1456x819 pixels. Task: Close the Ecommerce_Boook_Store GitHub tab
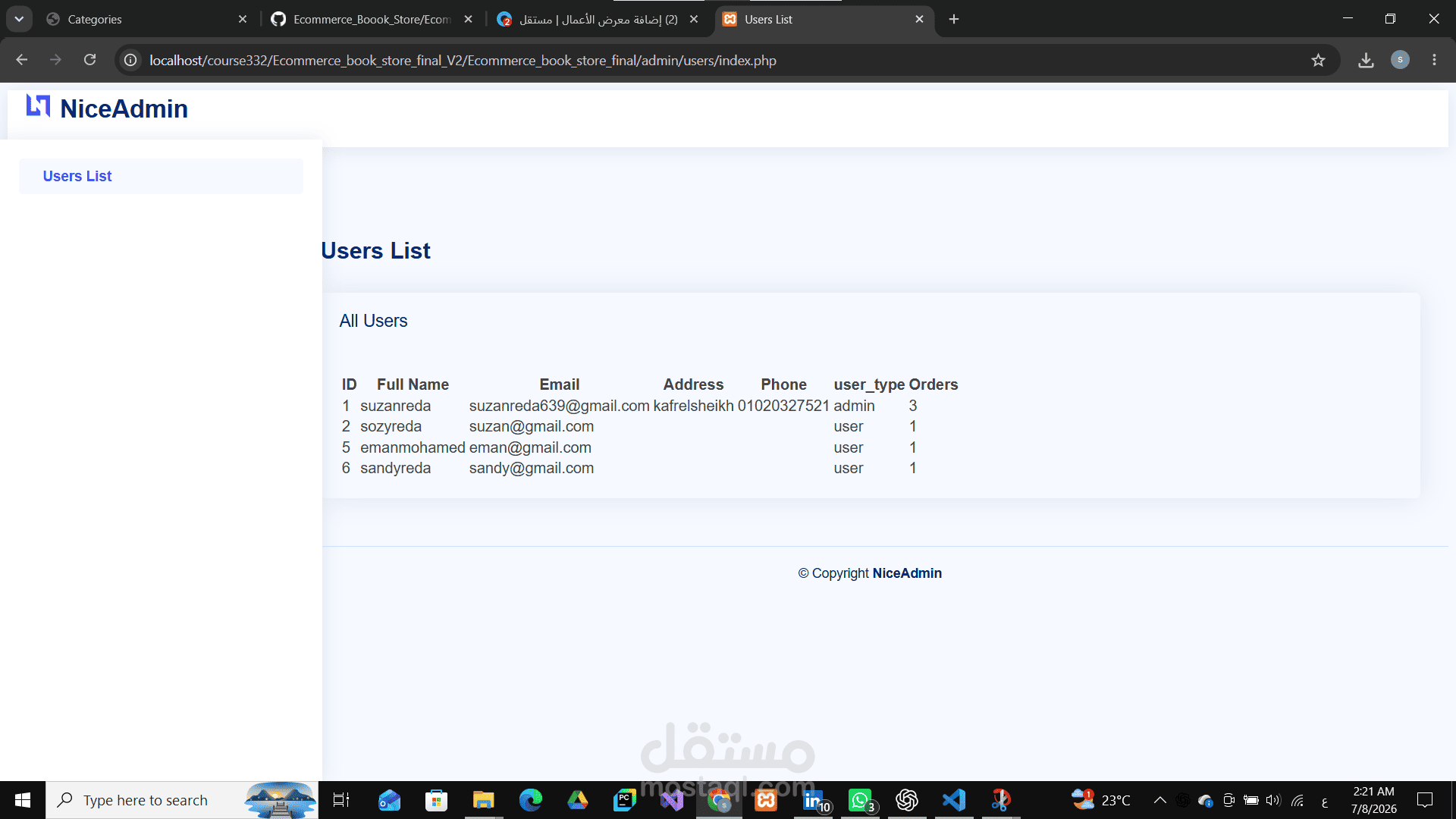[468, 19]
